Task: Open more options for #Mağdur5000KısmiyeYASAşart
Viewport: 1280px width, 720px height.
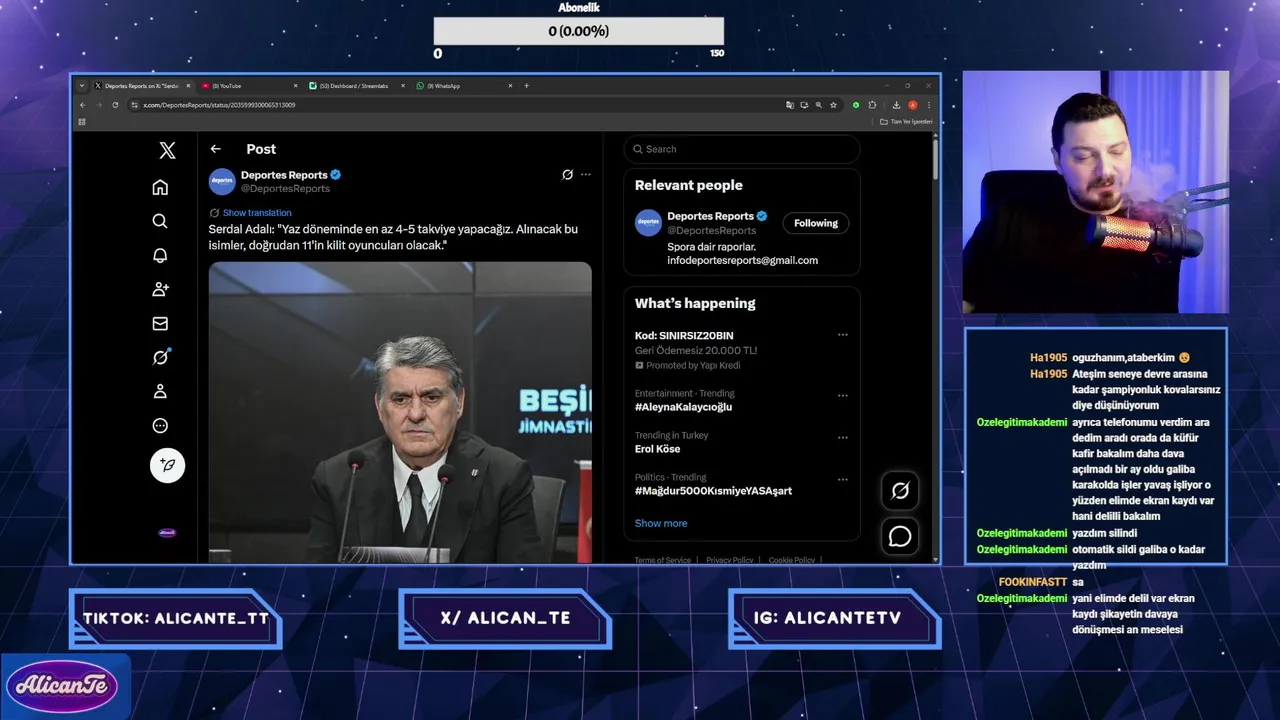Action: [x=843, y=479]
